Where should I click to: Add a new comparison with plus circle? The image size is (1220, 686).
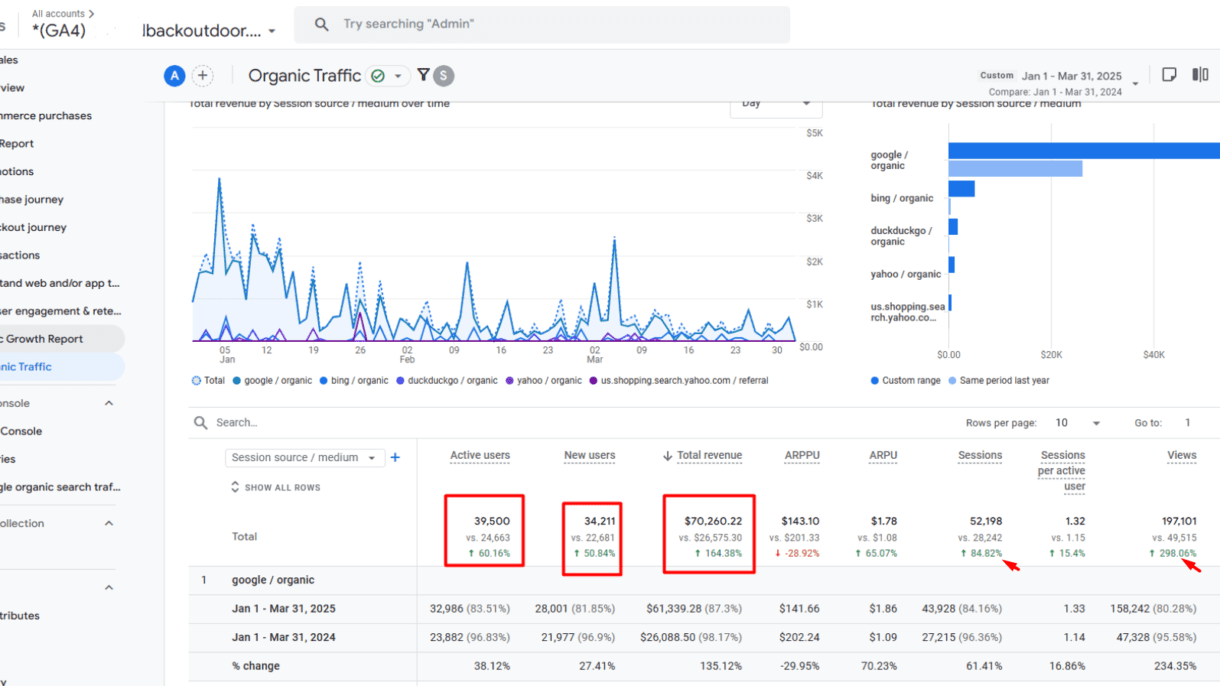pyautogui.click(x=203, y=76)
